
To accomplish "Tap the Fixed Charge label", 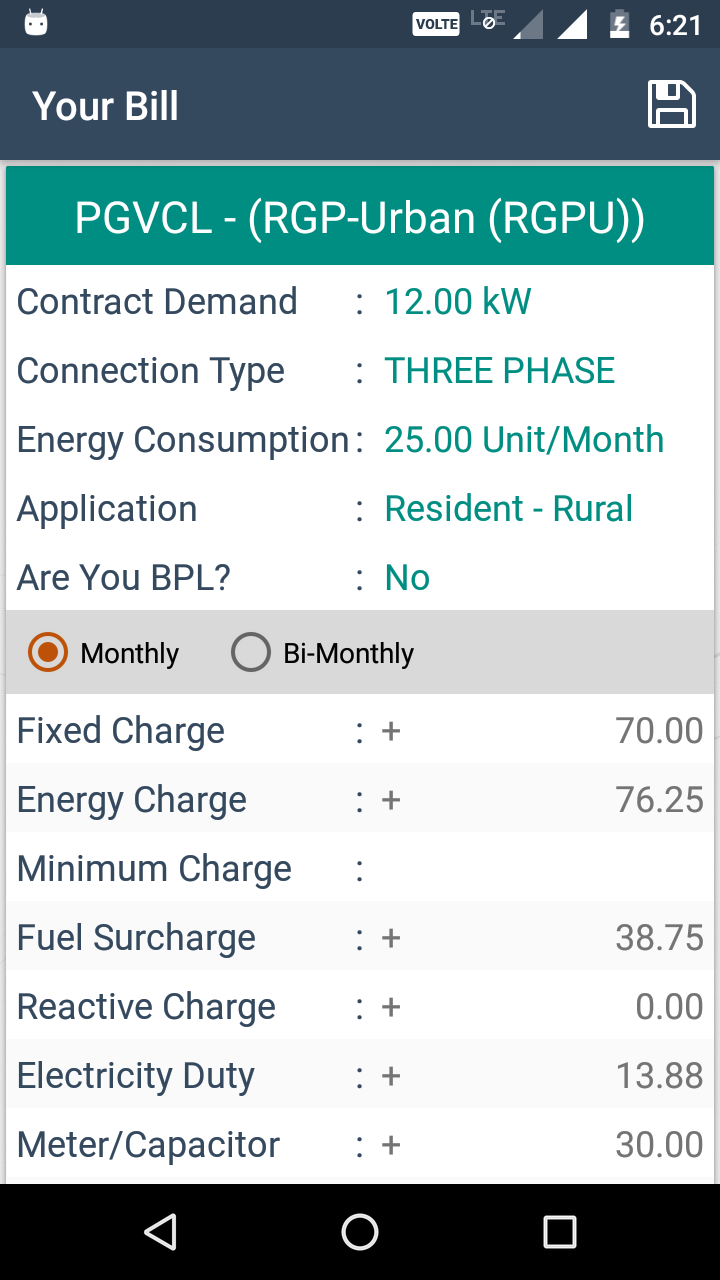I will pyautogui.click(x=121, y=731).
